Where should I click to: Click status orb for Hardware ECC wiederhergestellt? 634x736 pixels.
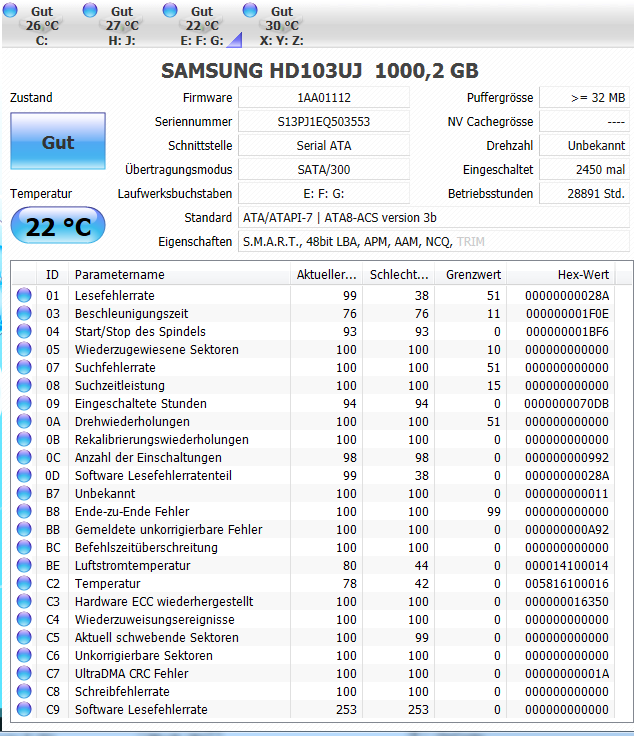coord(24,601)
